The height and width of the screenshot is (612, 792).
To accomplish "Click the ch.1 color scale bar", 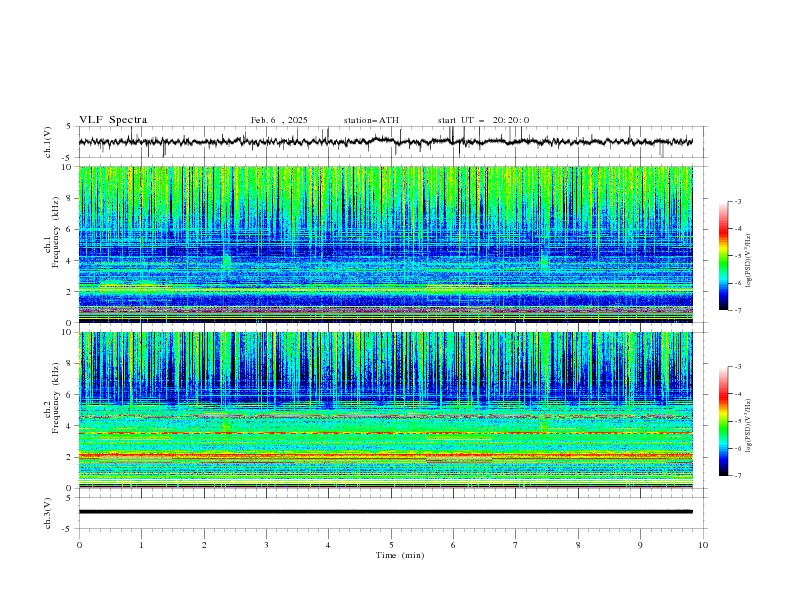I will point(723,256).
